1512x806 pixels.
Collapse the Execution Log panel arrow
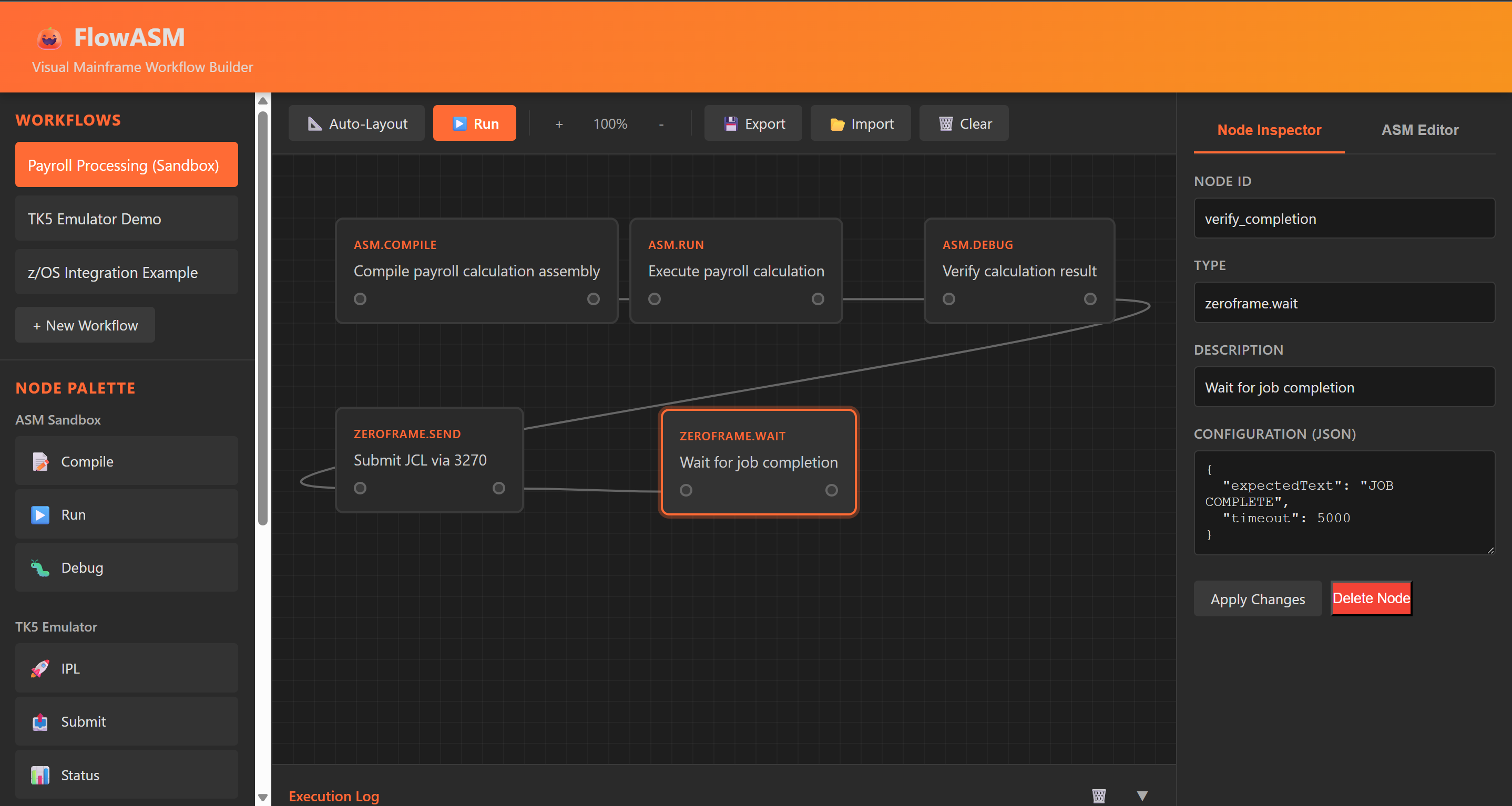coord(1142,796)
